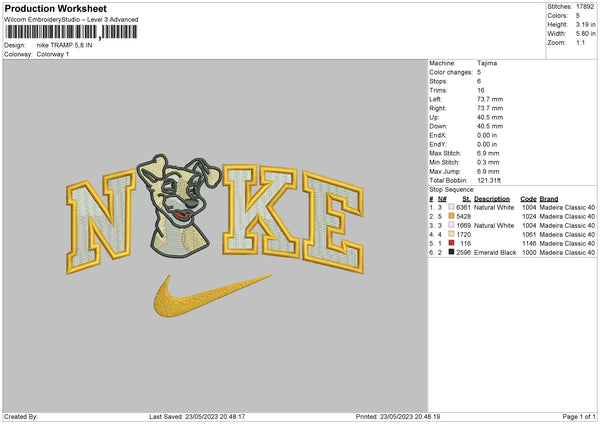Click the Width value 5.80 in
Screen dimensions: 600x424
[585, 34]
